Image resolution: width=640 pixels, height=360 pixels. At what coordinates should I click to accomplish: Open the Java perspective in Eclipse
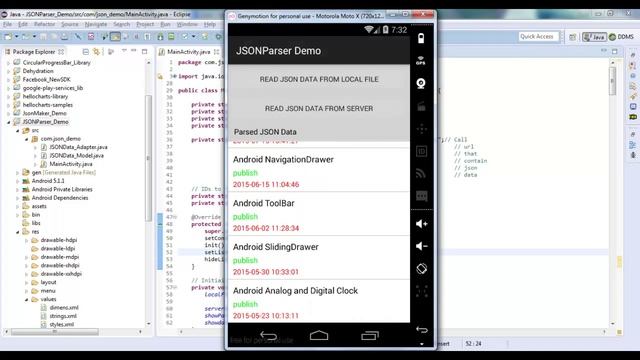point(594,37)
